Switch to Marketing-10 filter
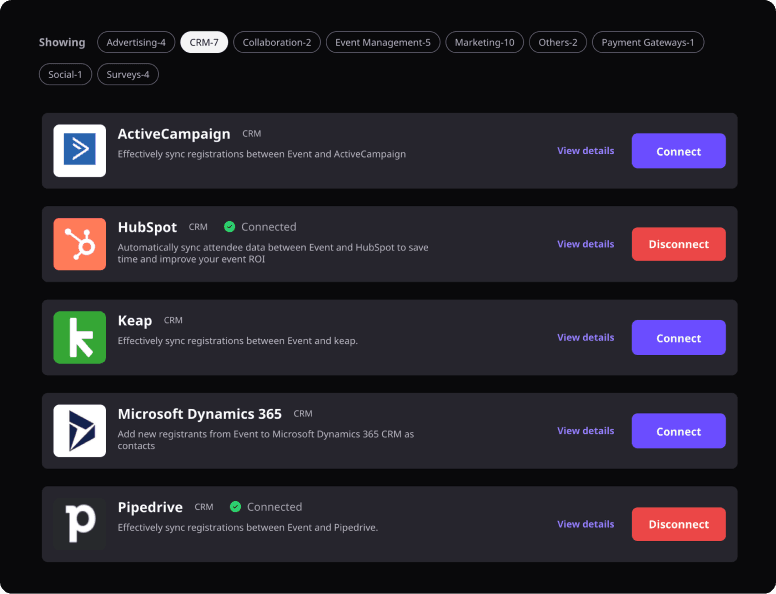776x594 pixels. [485, 42]
